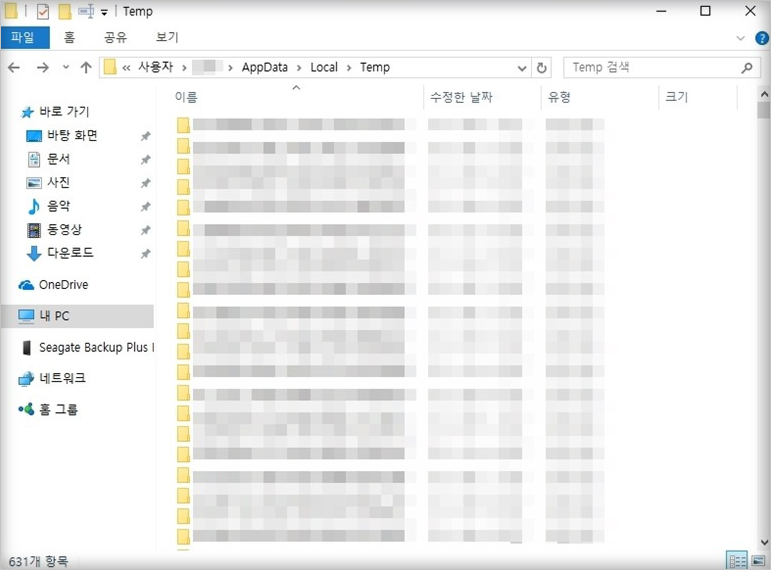This screenshot has width=771, height=570.
Task: Expand chevron after Local in path
Action: [x=349, y=67]
